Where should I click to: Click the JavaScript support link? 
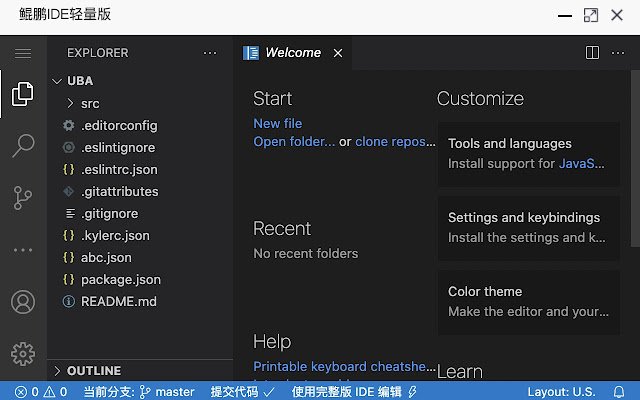pyautogui.click(x=581, y=164)
